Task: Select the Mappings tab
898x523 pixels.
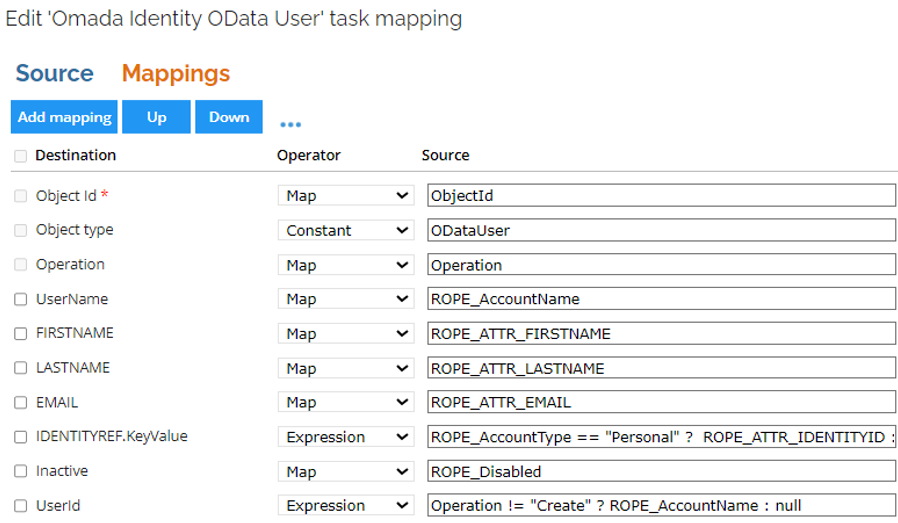Action: 176,74
